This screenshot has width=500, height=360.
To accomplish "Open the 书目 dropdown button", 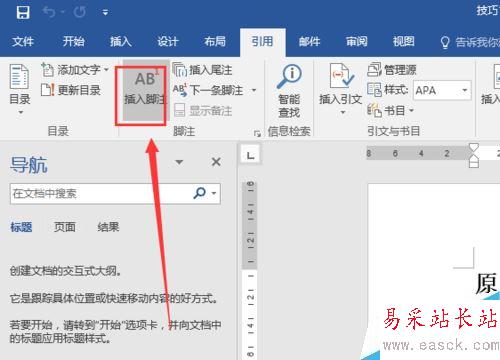I will pos(390,110).
